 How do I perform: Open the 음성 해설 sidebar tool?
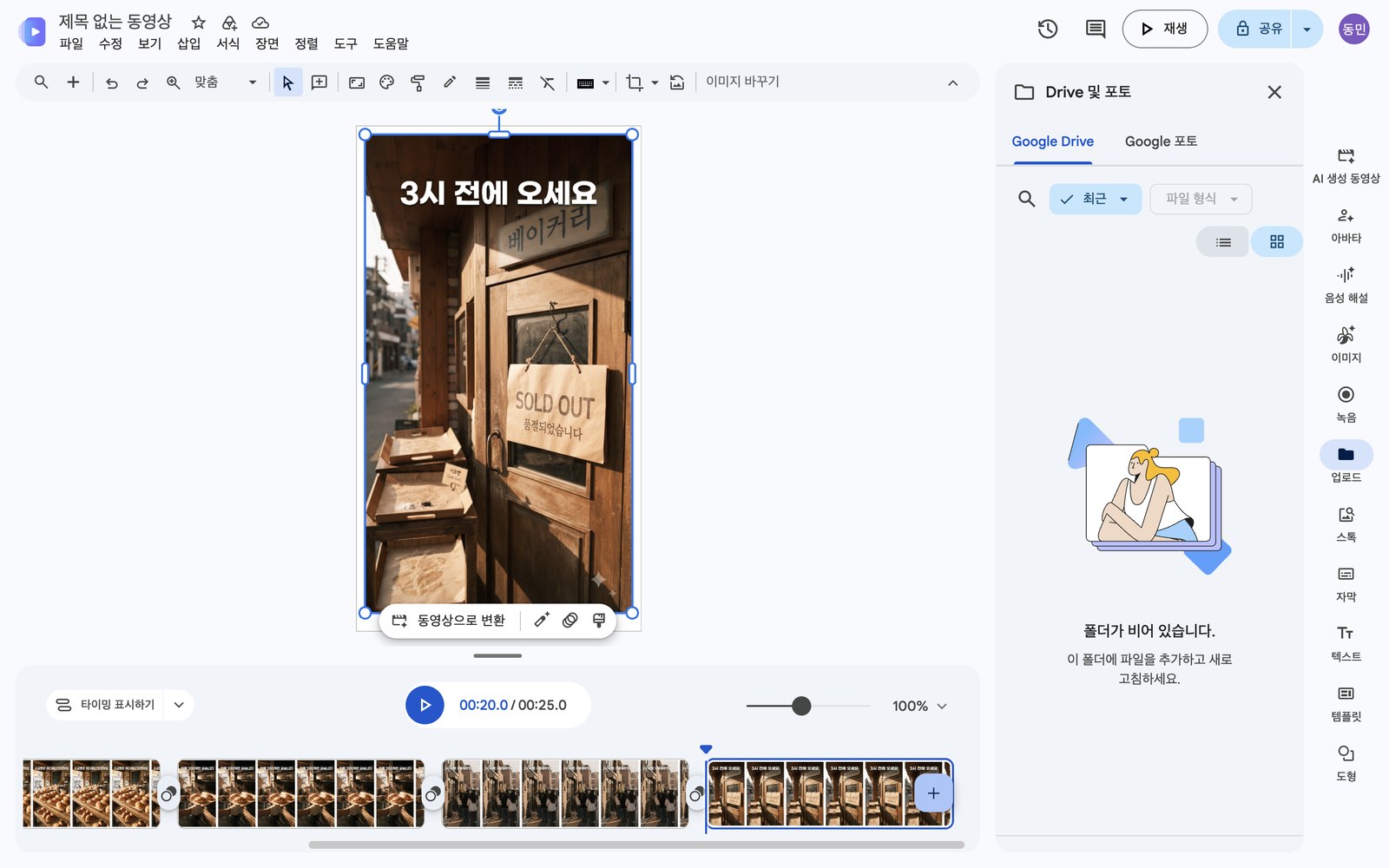click(1346, 285)
